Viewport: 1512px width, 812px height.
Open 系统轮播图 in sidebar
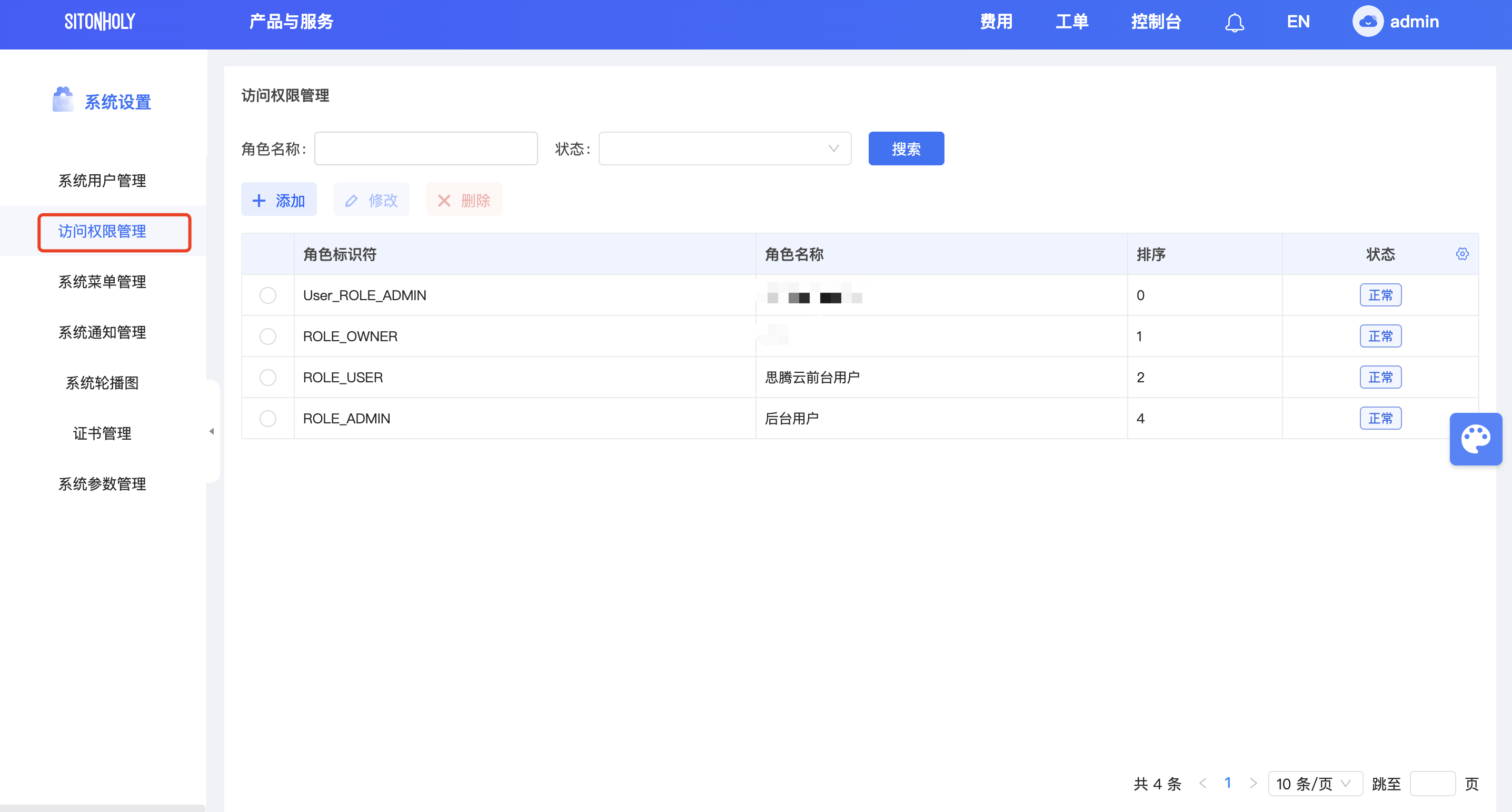point(102,383)
